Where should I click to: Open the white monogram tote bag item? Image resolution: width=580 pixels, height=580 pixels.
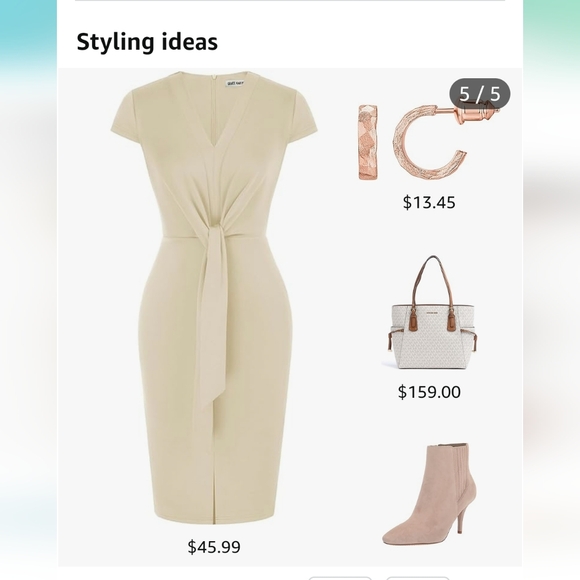pyautogui.click(x=429, y=313)
